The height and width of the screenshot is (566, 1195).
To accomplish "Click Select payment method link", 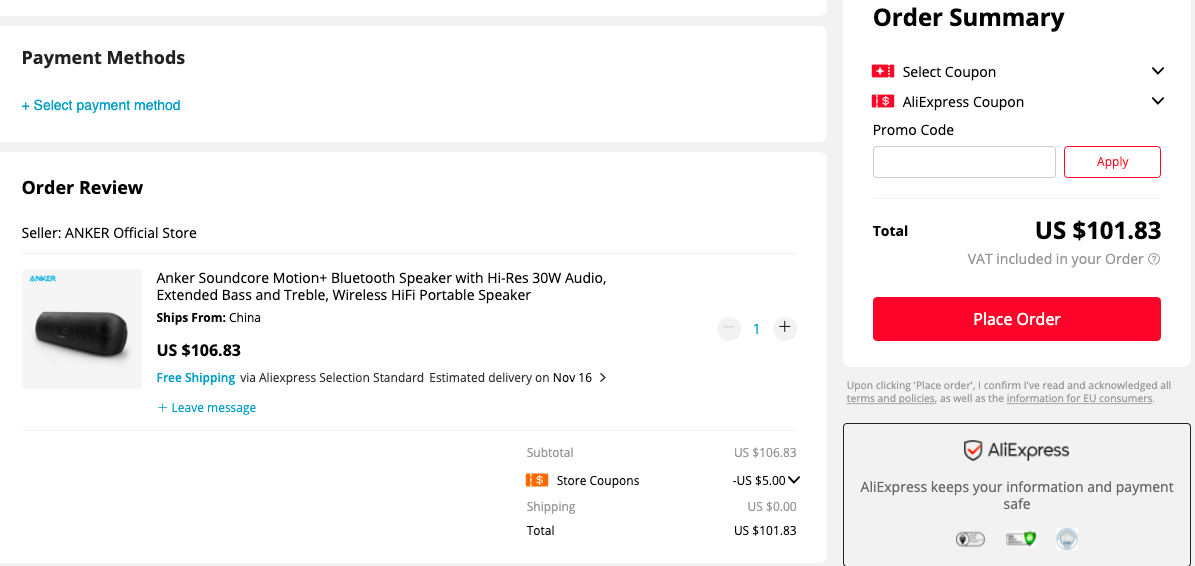I will tap(101, 105).
